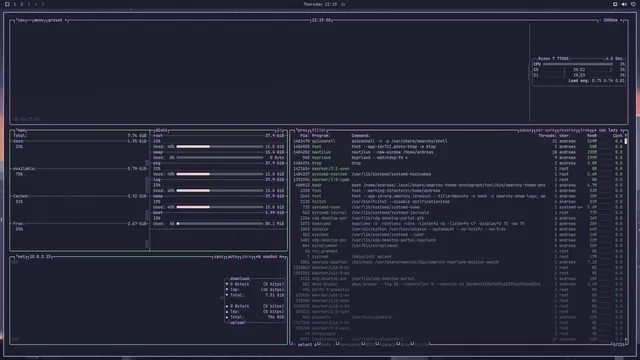The width and height of the screenshot is (640, 360).
Task: Click the tray icon left of the speaker
Action: [x=615, y=4]
